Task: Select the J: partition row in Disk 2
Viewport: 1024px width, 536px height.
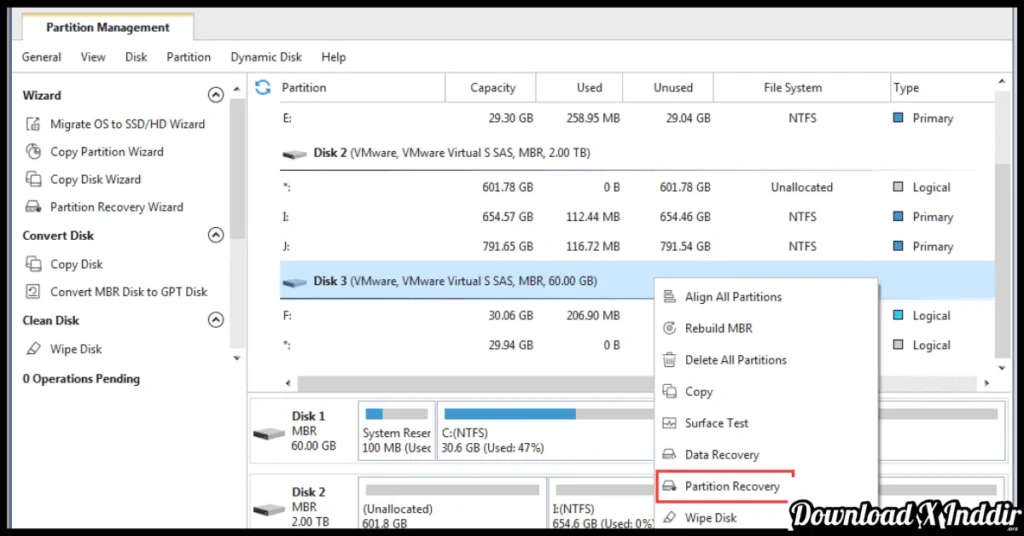Action: coord(637,246)
